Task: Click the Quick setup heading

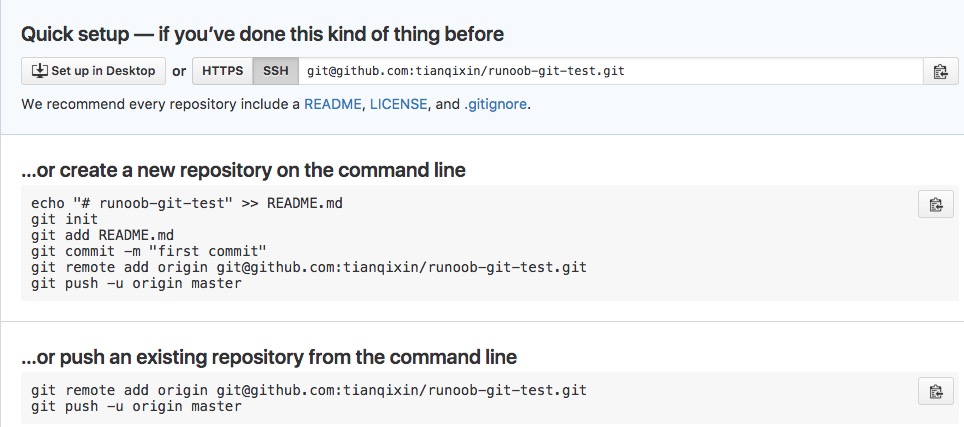Action: 263,34
